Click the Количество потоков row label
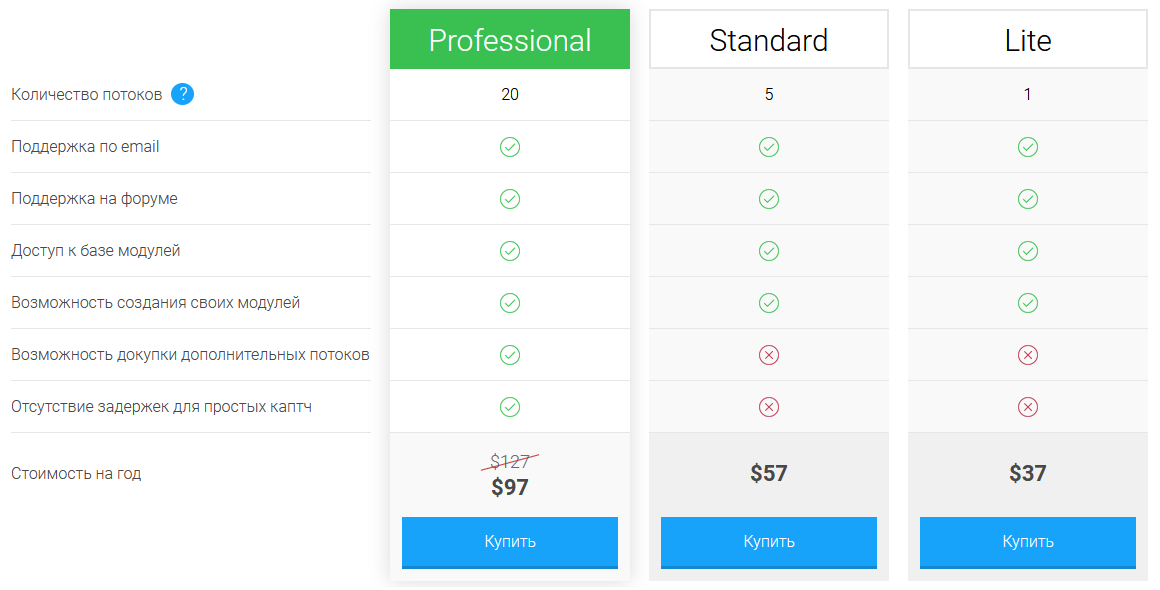Screen dimensions: 1160x590 86,95
